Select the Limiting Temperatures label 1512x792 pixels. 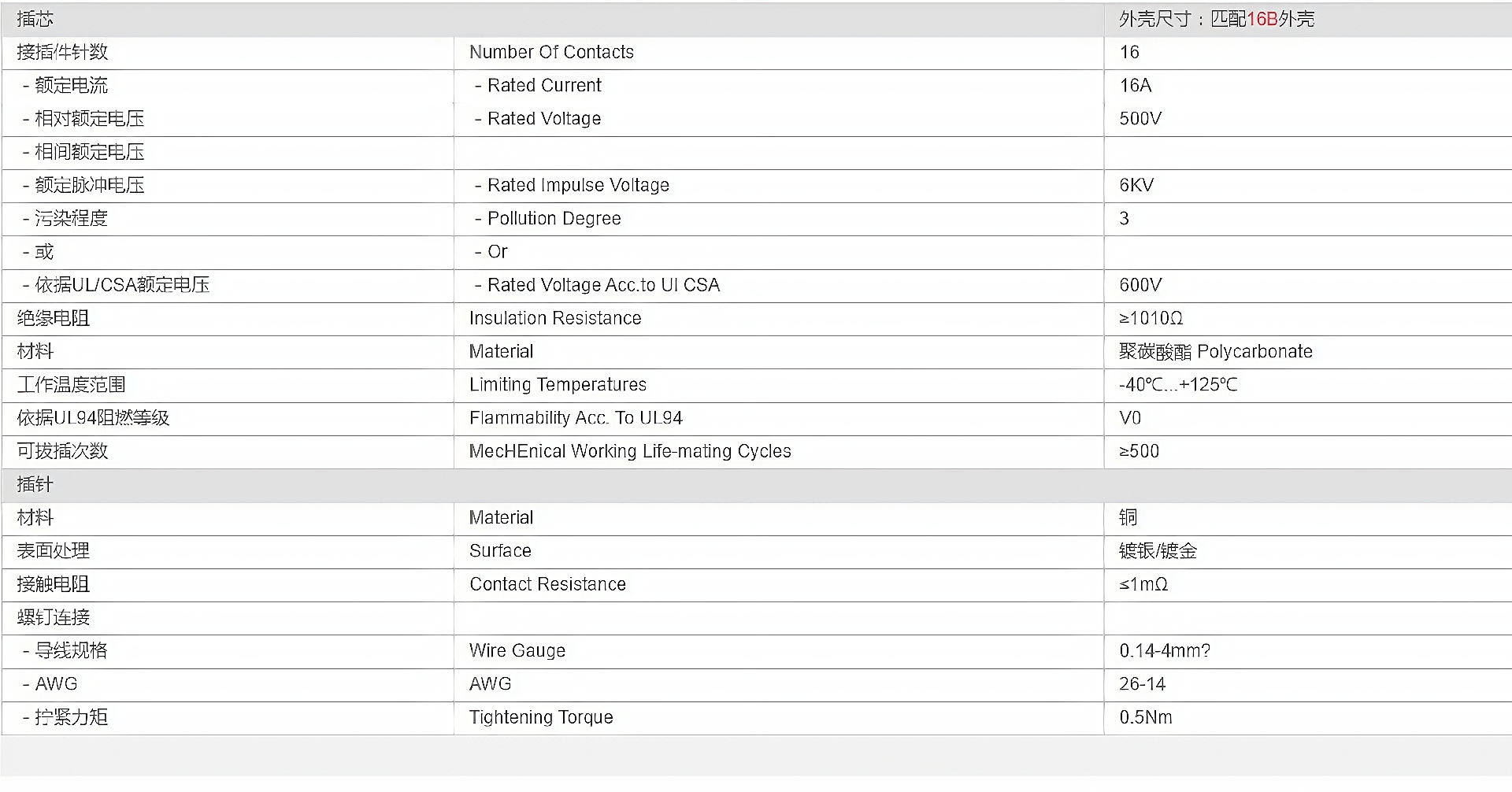pyautogui.click(x=558, y=384)
